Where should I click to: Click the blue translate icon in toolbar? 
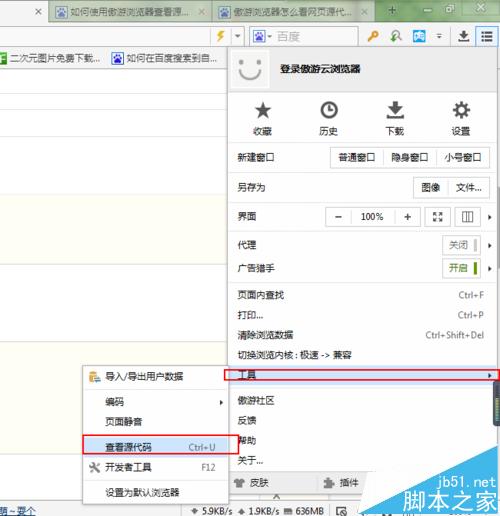(419, 36)
